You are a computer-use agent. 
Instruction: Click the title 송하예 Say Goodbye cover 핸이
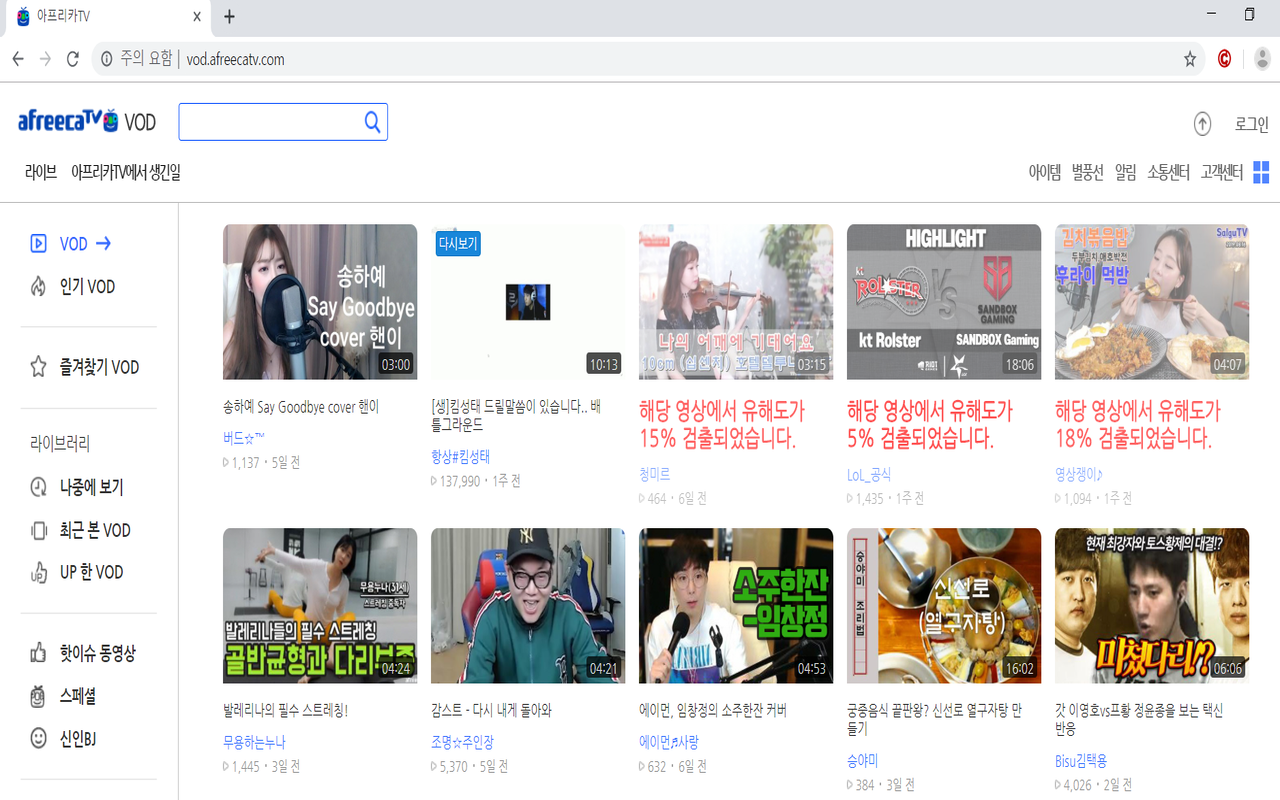tap(301, 407)
